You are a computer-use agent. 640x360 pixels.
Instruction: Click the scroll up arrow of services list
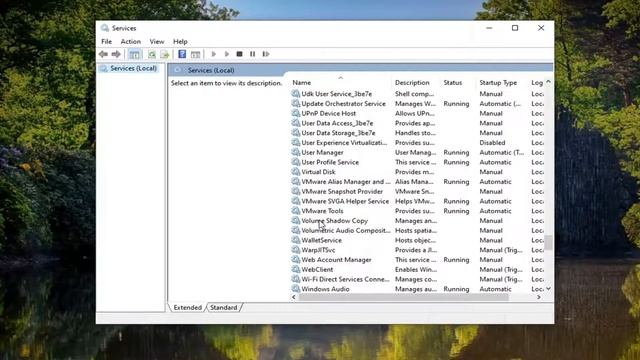(549, 82)
